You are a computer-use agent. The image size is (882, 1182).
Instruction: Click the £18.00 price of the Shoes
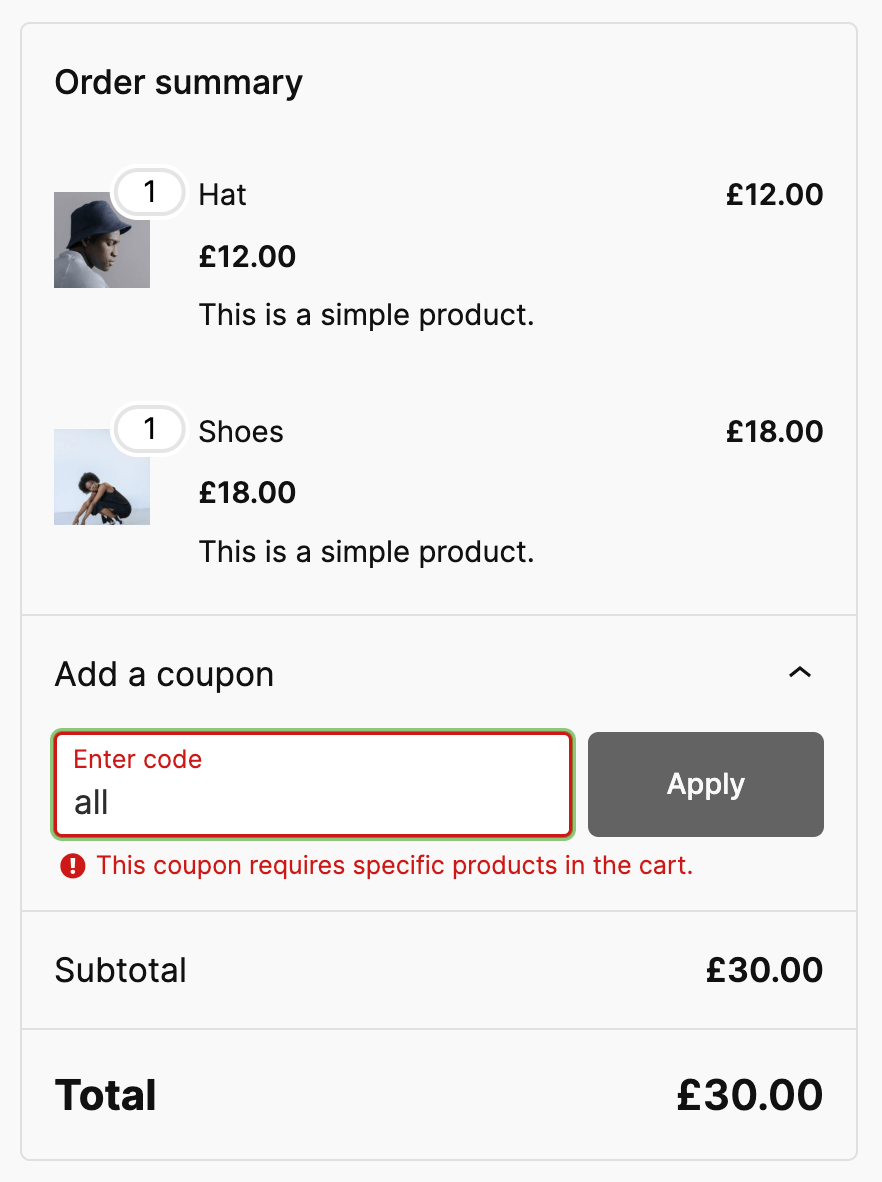pos(774,431)
